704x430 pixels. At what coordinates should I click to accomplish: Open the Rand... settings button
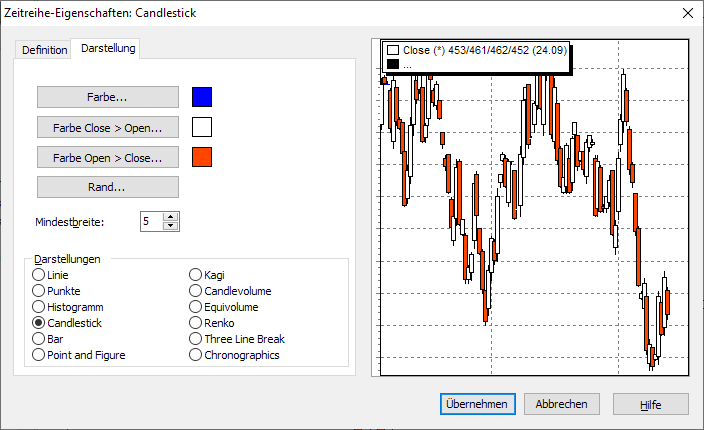click(x=108, y=187)
